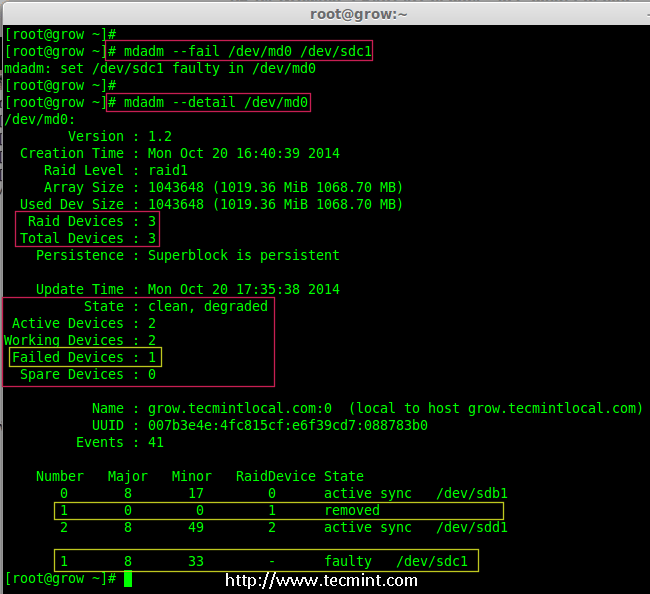Click the 'Failed Devices : 1' line
Viewport: 650px width, 594px height.
pyautogui.click(x=86, y=357)
